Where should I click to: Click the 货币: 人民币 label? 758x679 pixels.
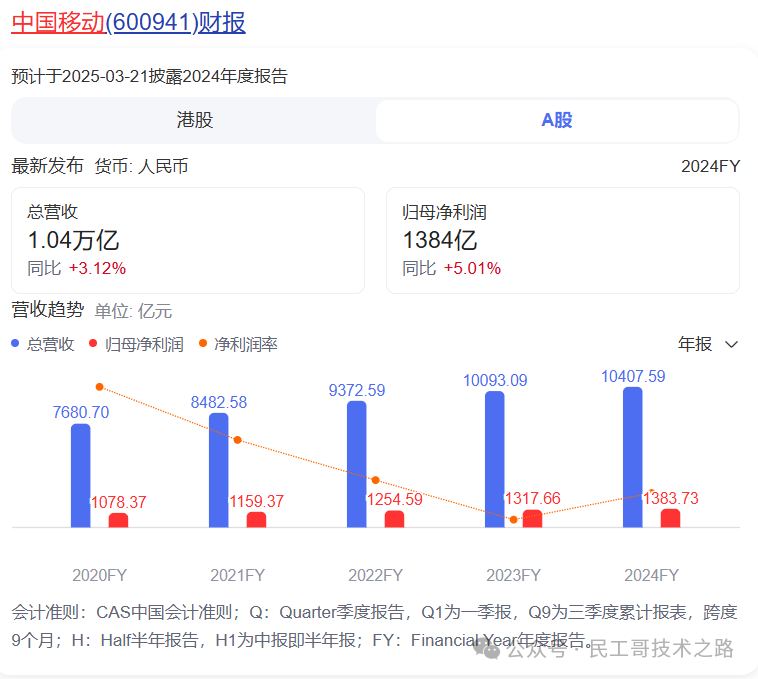(x=141, y=166)
